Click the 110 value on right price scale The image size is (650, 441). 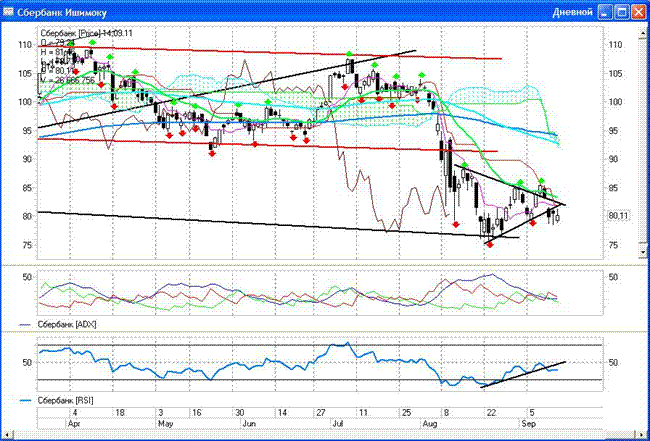[616, 45]
